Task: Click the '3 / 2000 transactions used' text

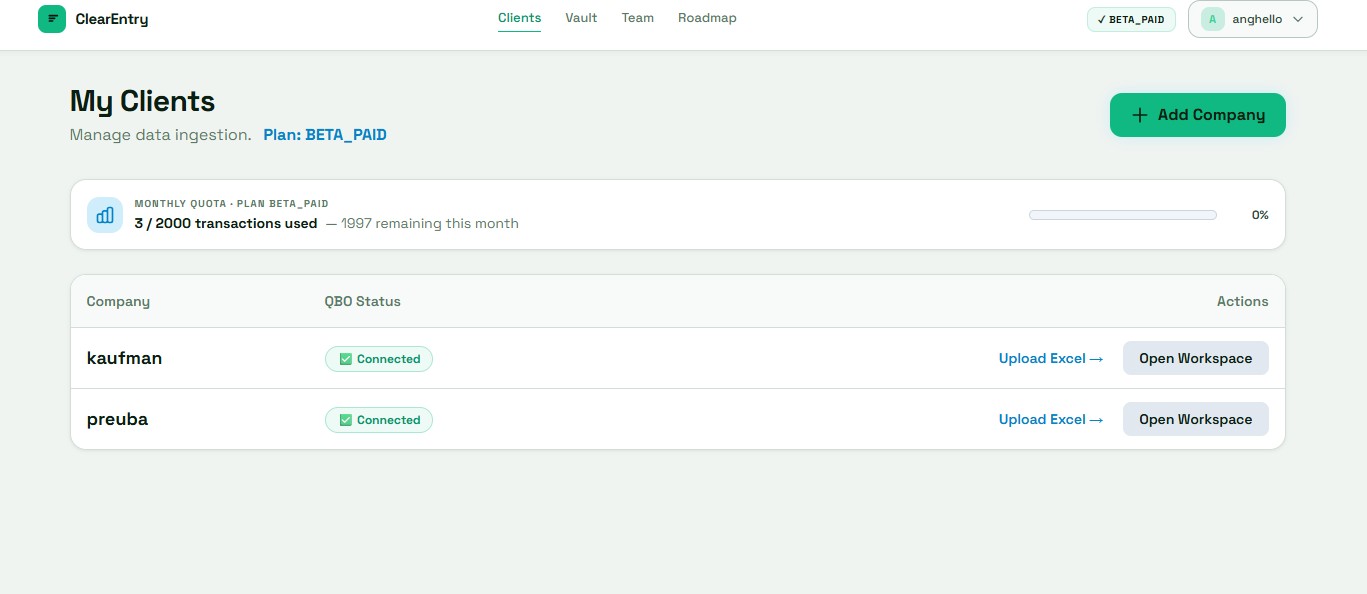Action: tap(226, 223)
